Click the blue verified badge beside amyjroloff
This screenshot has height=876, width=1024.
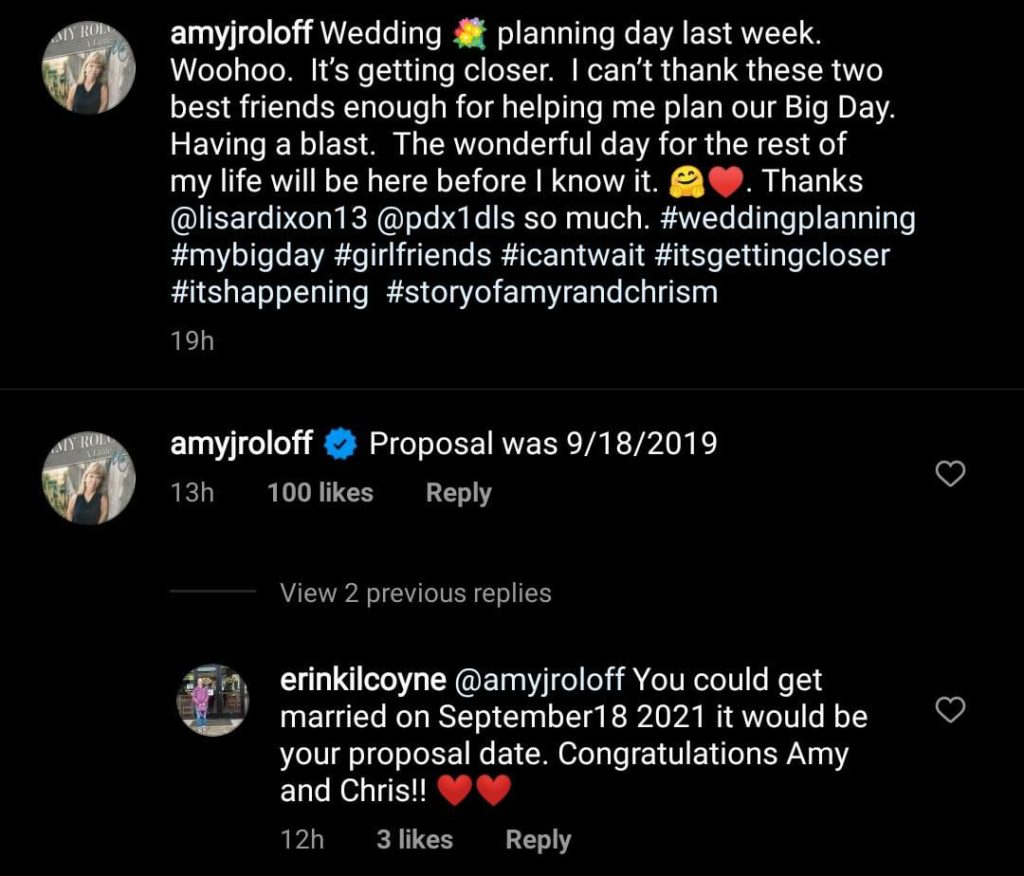point(341,444)
